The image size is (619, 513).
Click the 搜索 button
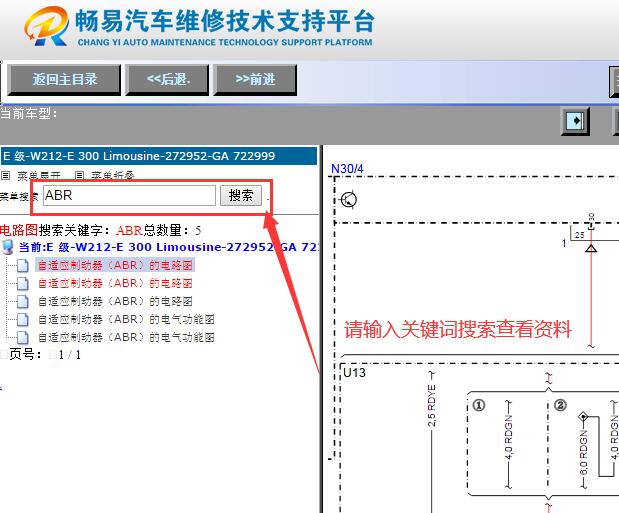point(241,195)
